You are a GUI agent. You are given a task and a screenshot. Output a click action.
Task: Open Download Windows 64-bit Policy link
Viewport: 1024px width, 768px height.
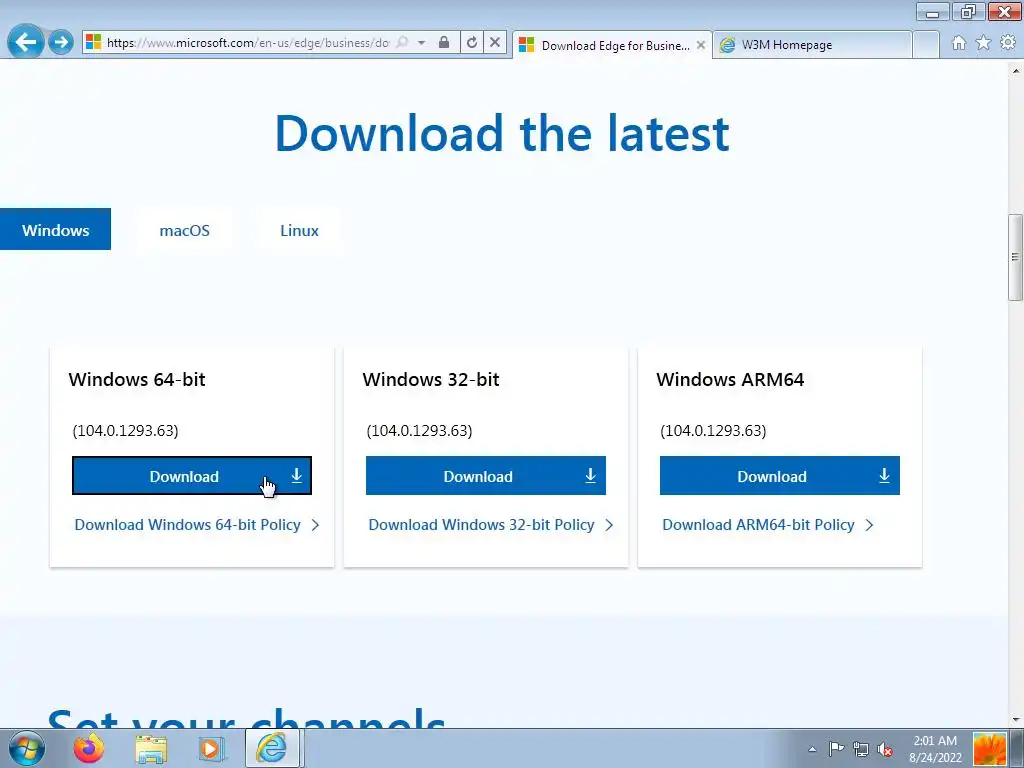pos(197,525)
